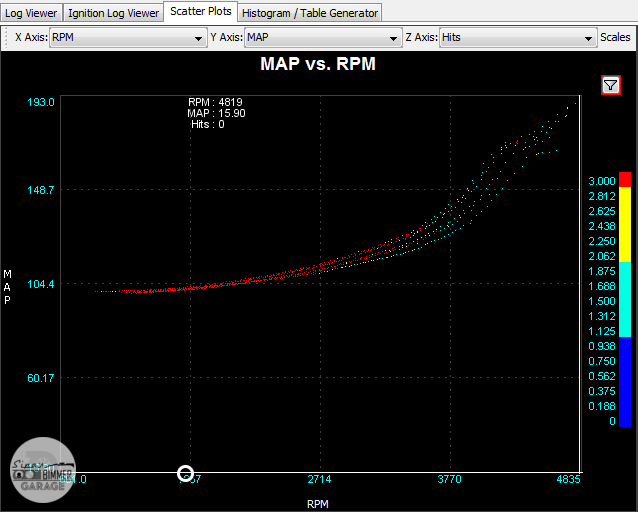Click the filter funnel icon
This screenshot has height=513, width=638.
pos(611,85)
